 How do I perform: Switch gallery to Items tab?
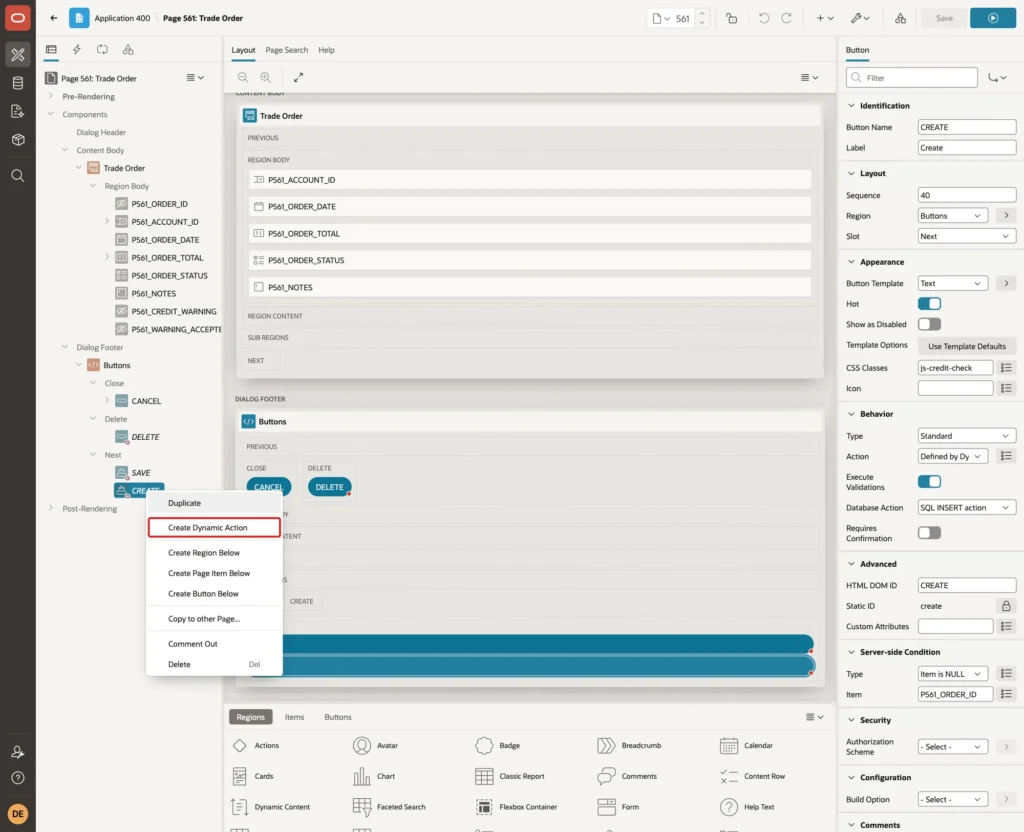(294, 717)
